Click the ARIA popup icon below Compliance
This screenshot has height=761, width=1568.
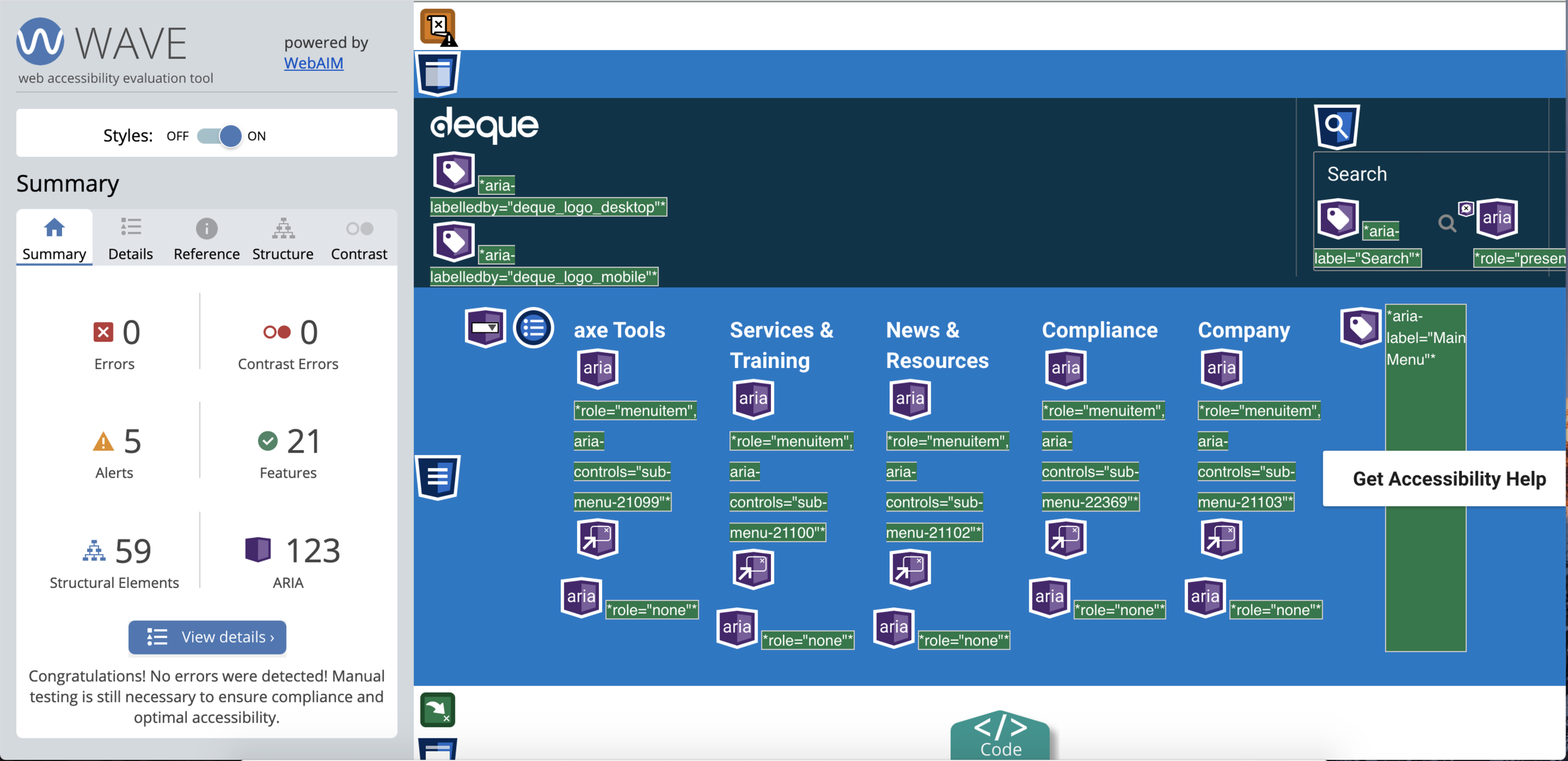point(1065,538)
